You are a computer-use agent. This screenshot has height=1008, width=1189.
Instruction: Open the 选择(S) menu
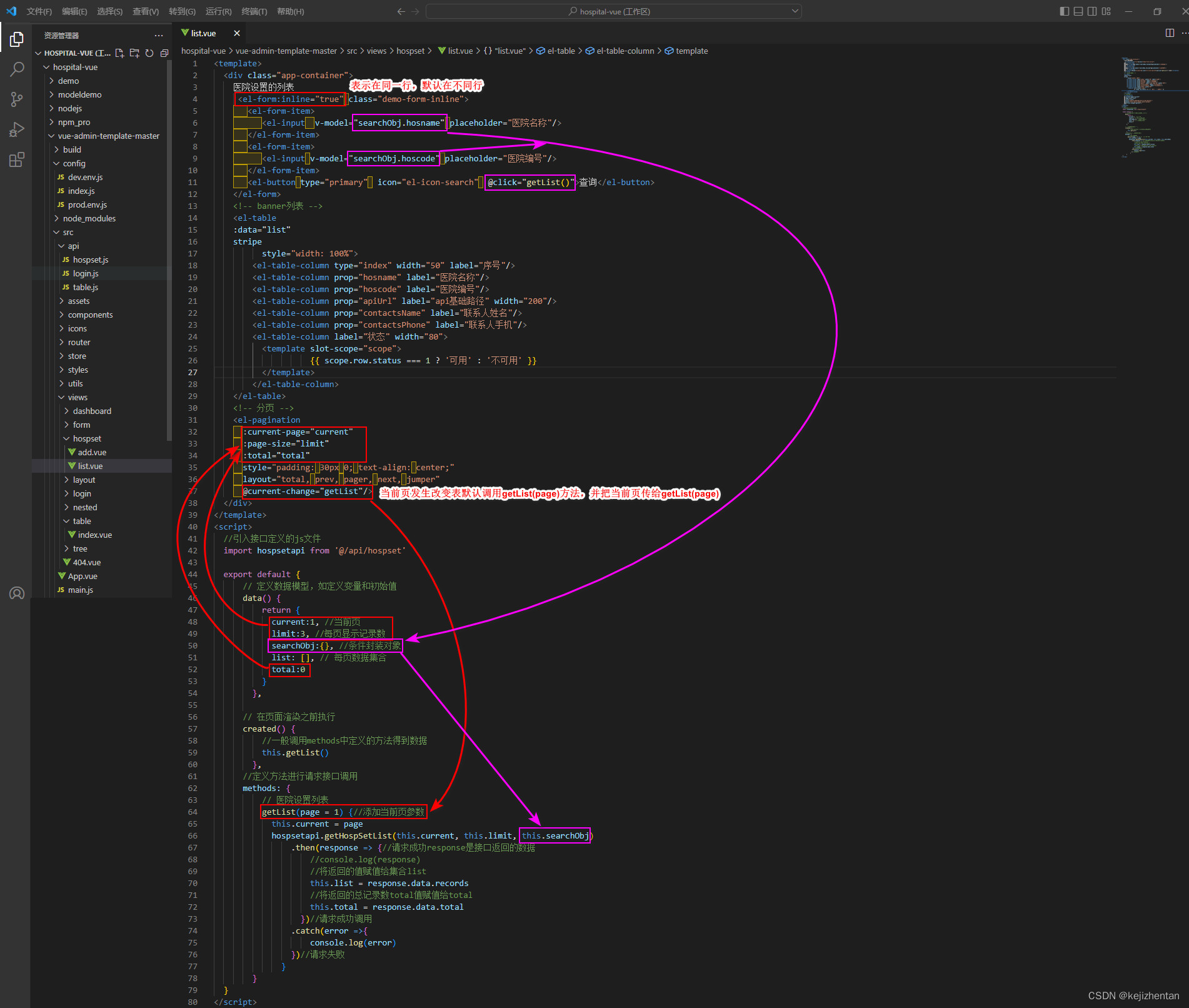[109, 11]
